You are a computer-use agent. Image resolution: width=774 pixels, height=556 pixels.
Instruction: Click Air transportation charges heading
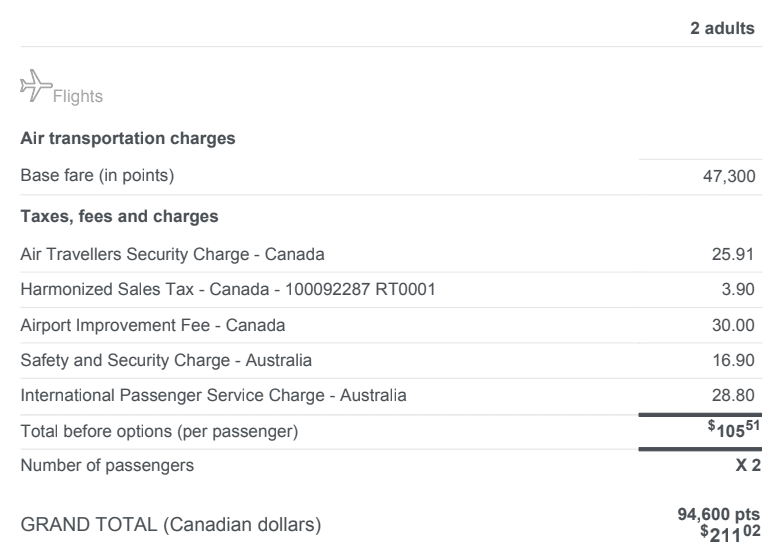[x=128, y=139]
